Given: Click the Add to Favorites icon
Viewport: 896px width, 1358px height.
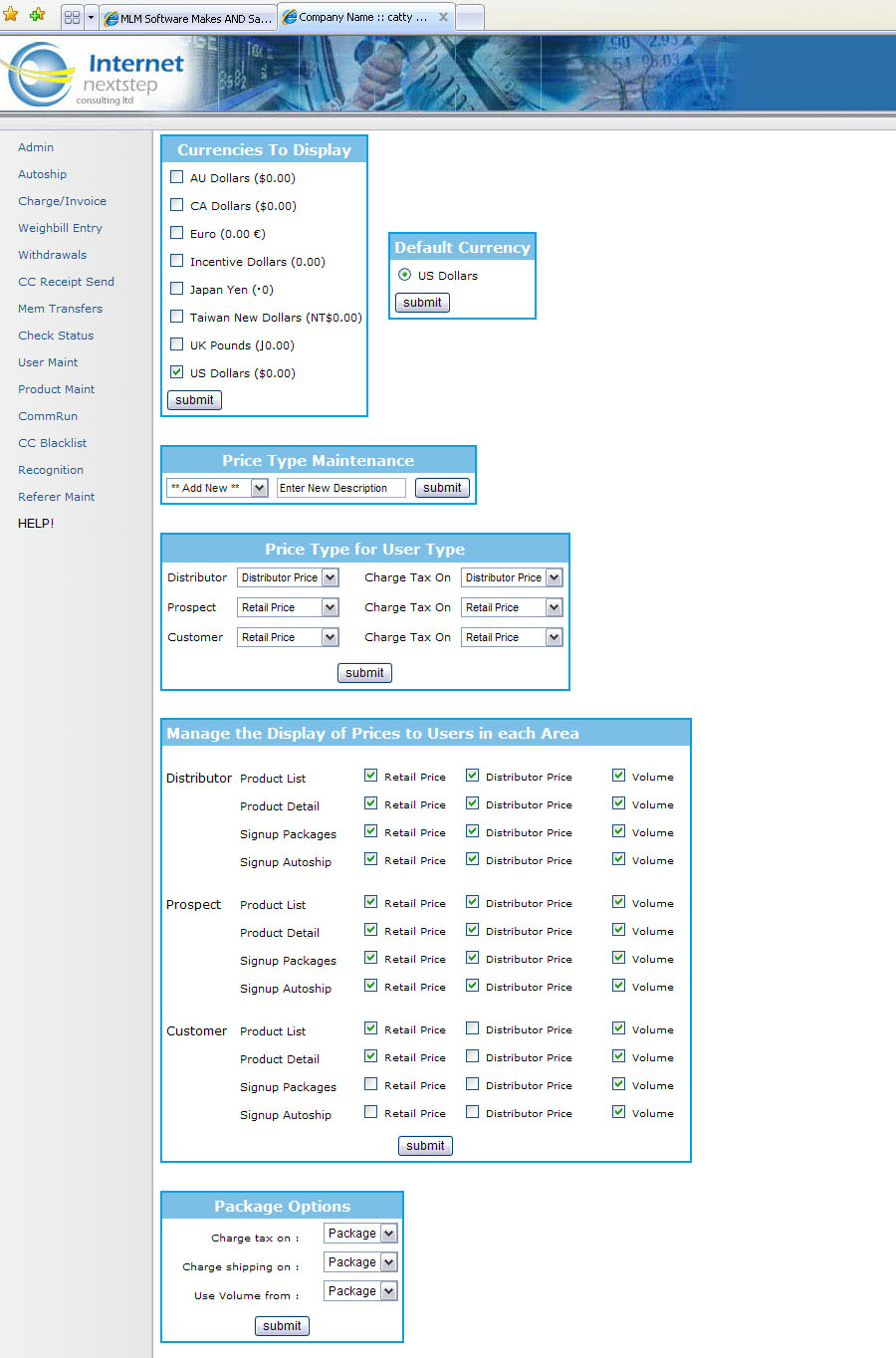Looking at the screenshot, I should (x=37, y=15).
